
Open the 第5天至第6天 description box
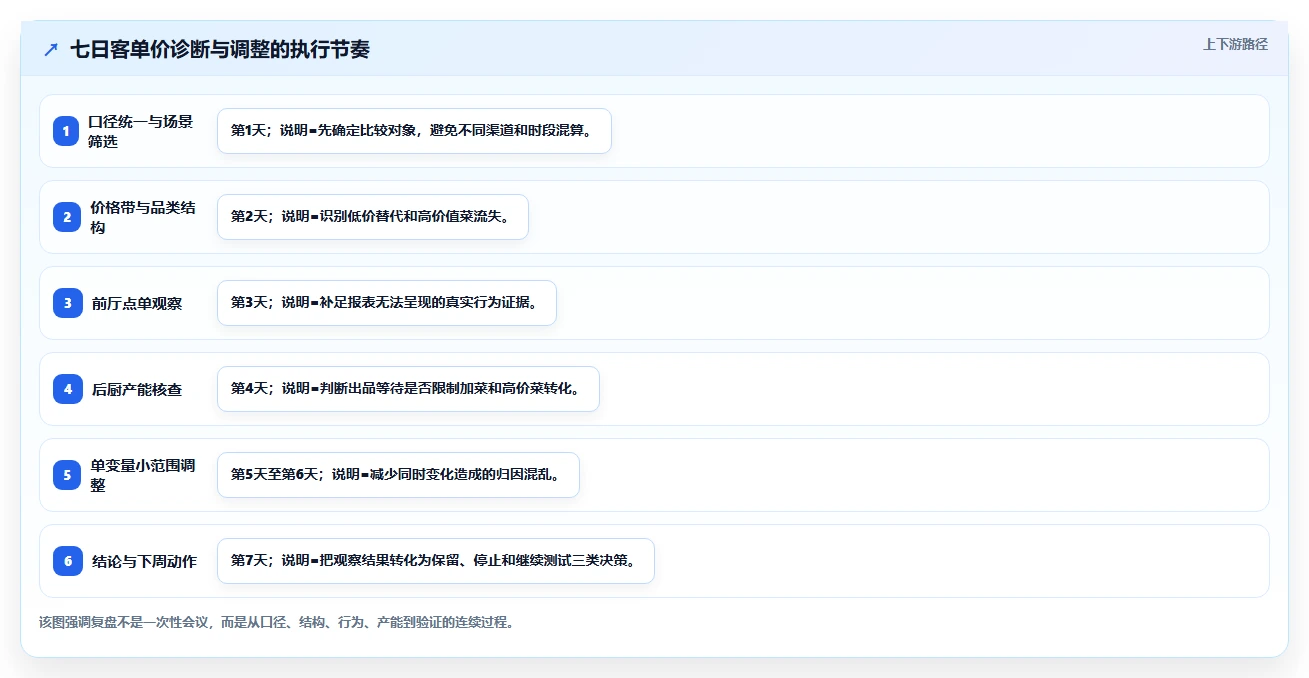tap(398, 475)
